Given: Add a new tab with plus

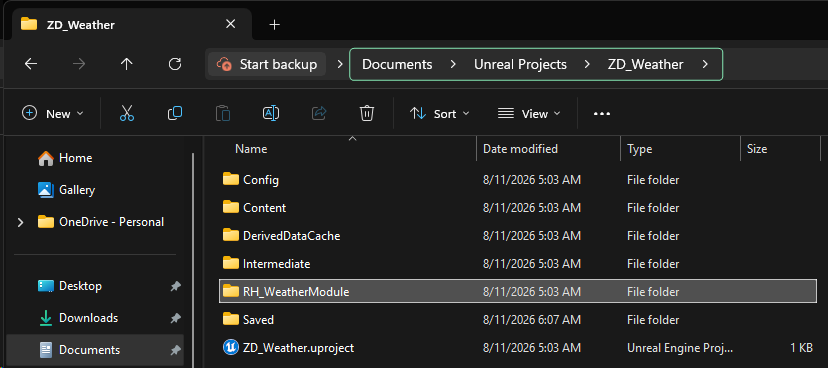Looking at the screenshot, I should (x=274, y=24).
